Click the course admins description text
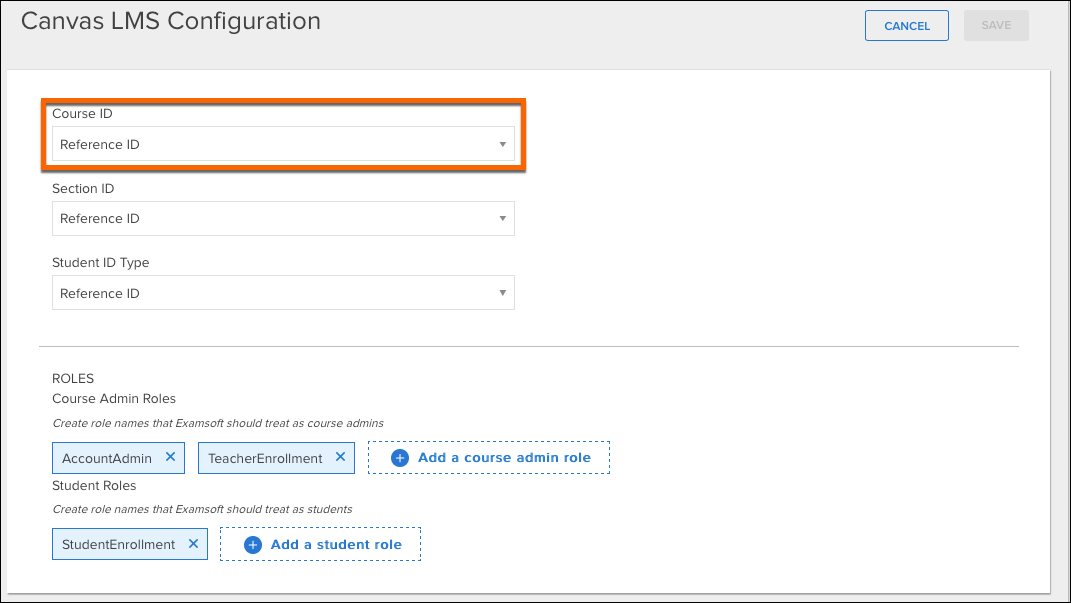This screenshot has height=603, width=1071. [x=218, y=423]
